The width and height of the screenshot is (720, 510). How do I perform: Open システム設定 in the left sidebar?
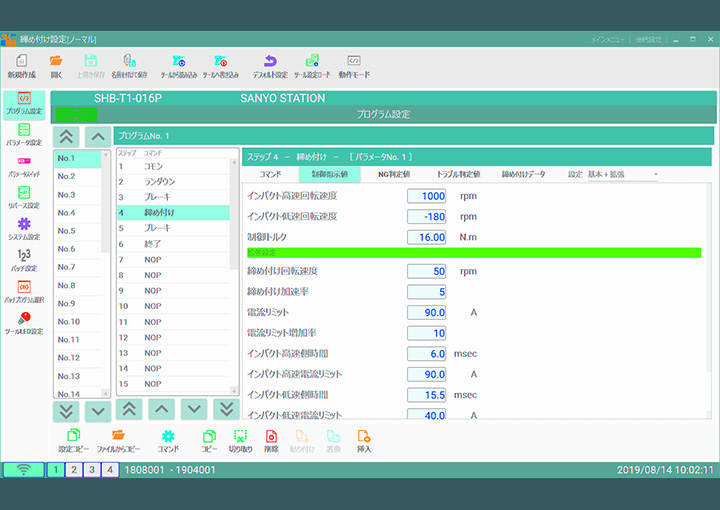[24, 228]
